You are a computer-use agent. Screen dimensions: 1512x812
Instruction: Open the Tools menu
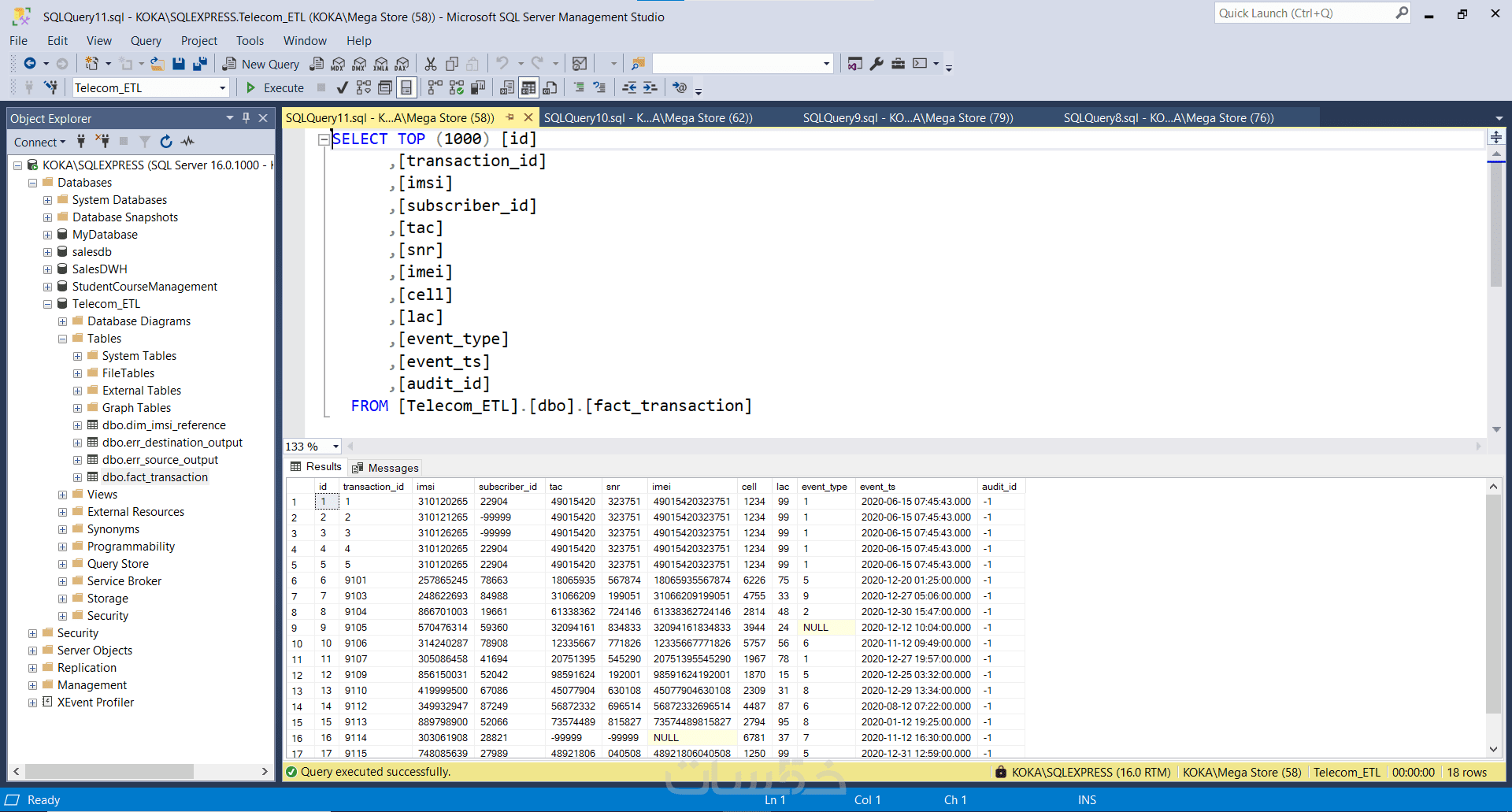pos(250,41)
